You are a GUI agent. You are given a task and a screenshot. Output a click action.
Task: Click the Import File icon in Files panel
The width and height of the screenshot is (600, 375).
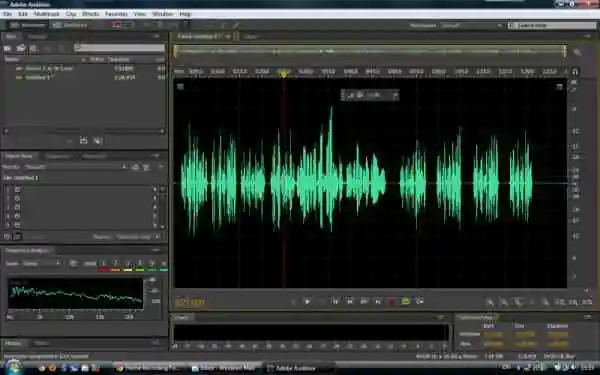[x=21, y=48]
